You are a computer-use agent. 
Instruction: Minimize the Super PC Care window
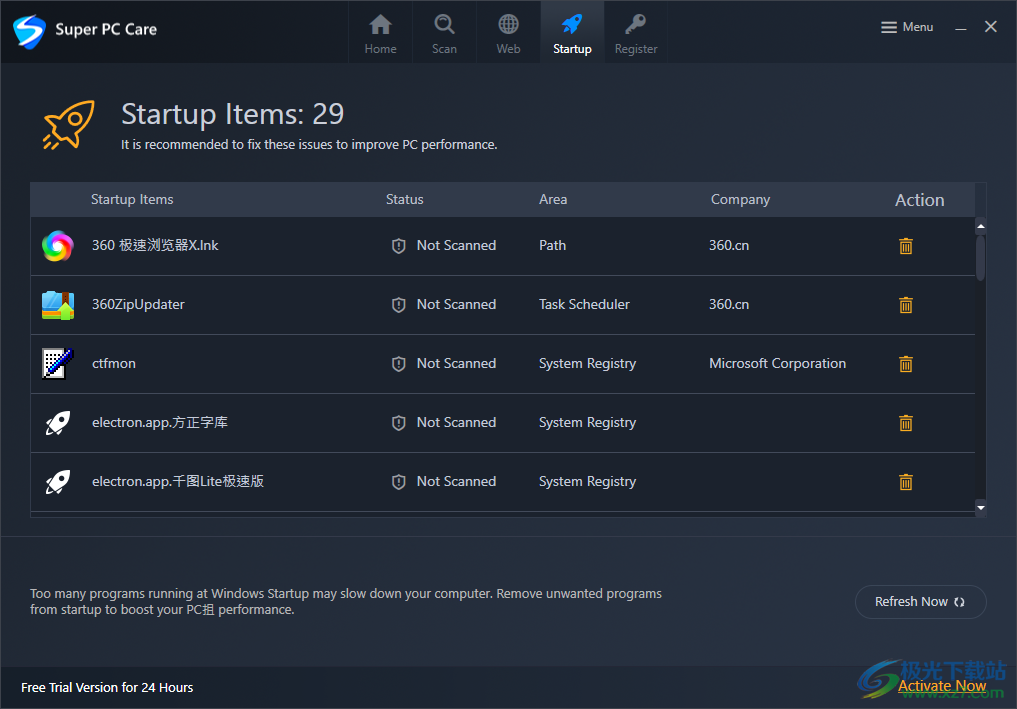point(961,27)
